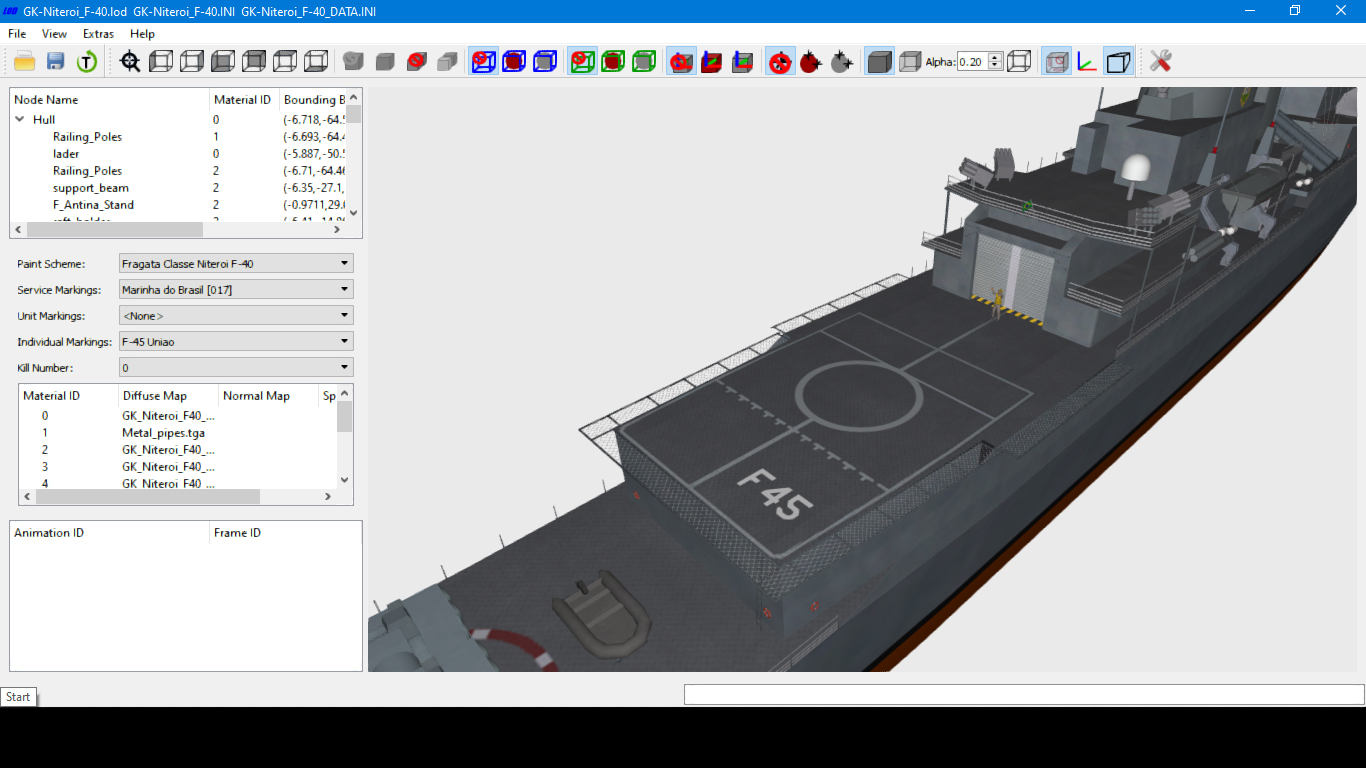Select green wireframe box with red fill
The width and height of the screenshot is (1366, 768).
coord(613,62)
